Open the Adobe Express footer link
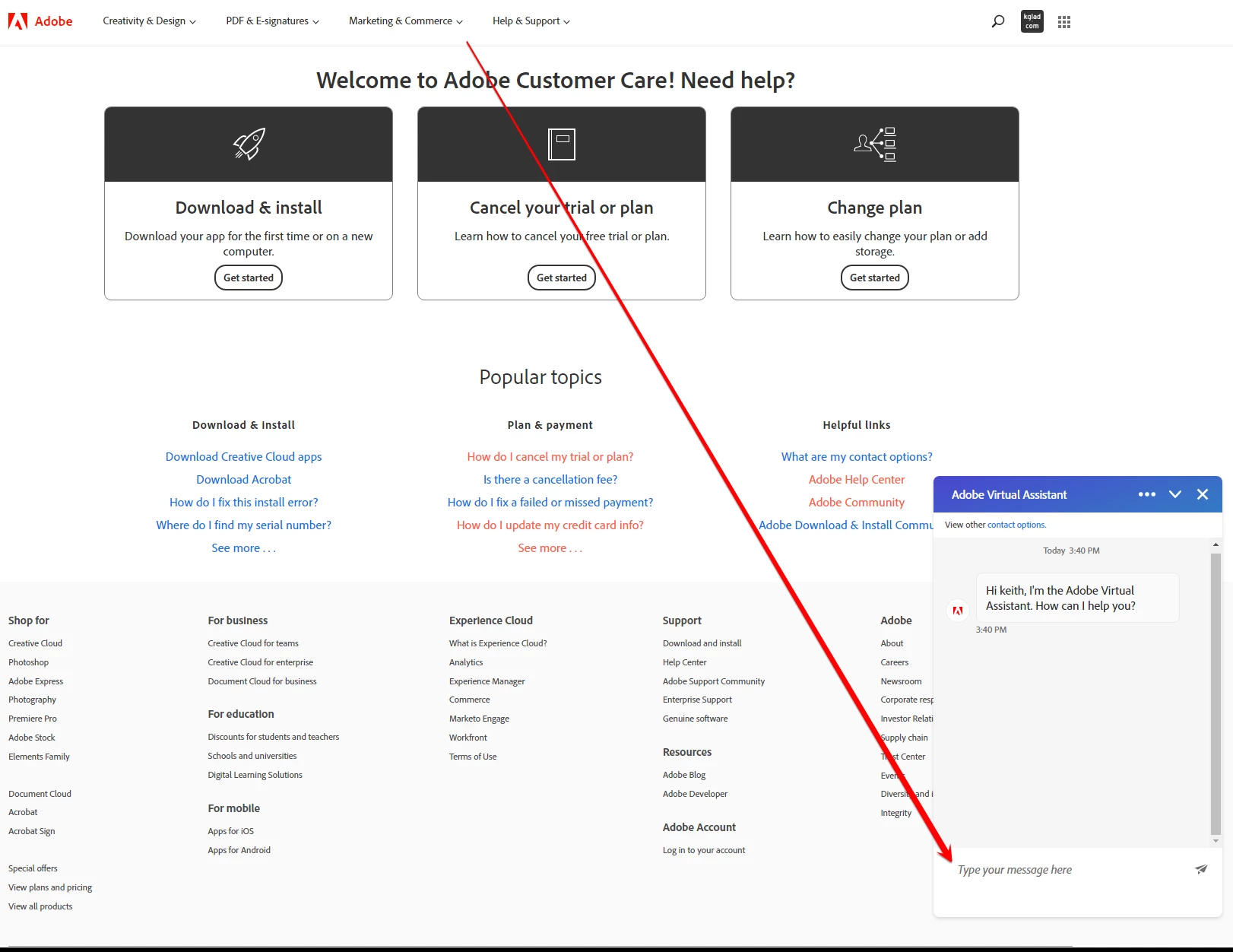1233x952 pixels. (36, 681)
